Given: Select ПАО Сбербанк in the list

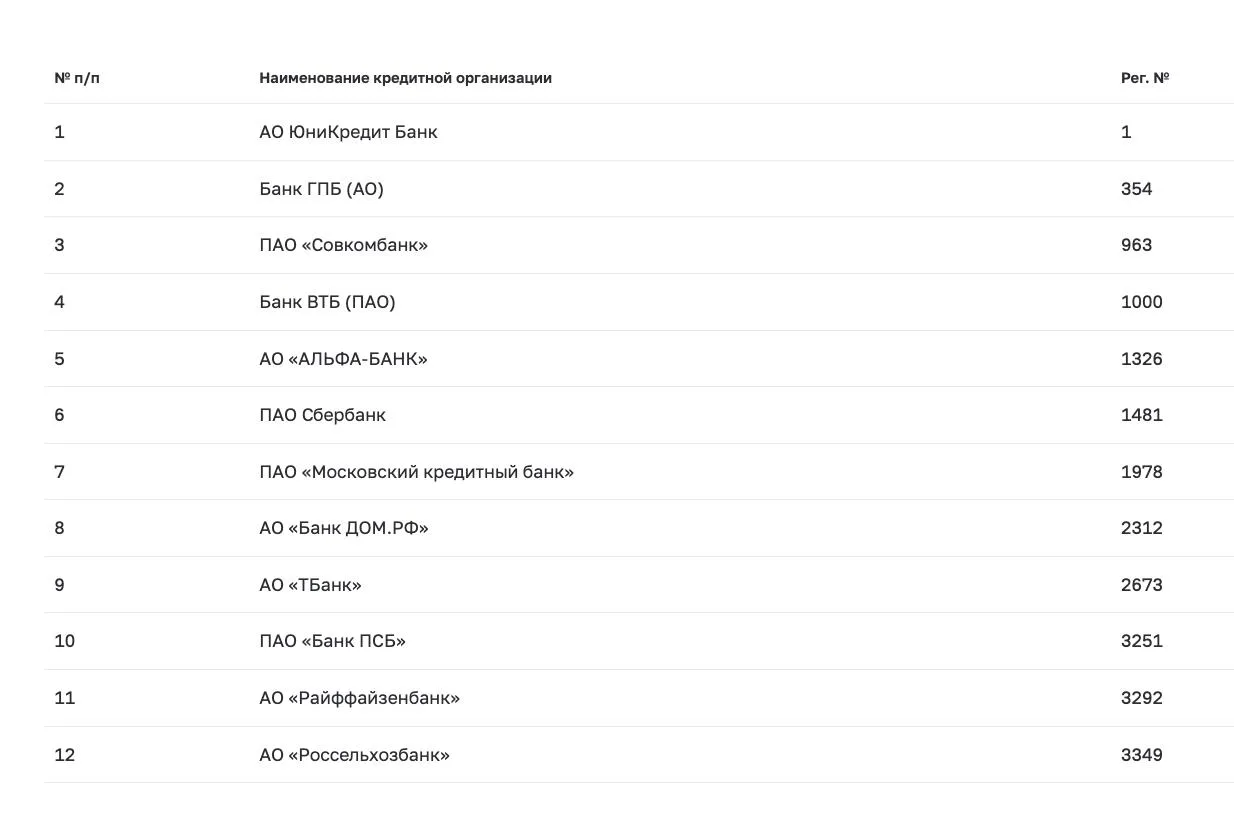Looking at the screenshot, I should [322, 415].
